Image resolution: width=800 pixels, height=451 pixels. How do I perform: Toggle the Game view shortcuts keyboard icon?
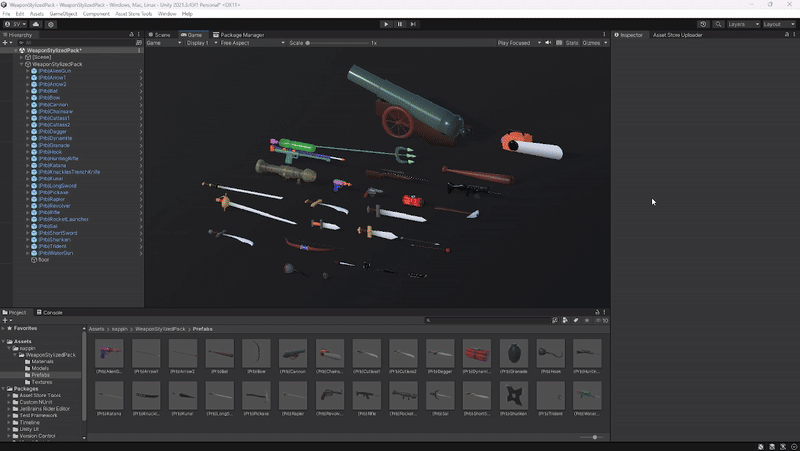click(559, 43)
